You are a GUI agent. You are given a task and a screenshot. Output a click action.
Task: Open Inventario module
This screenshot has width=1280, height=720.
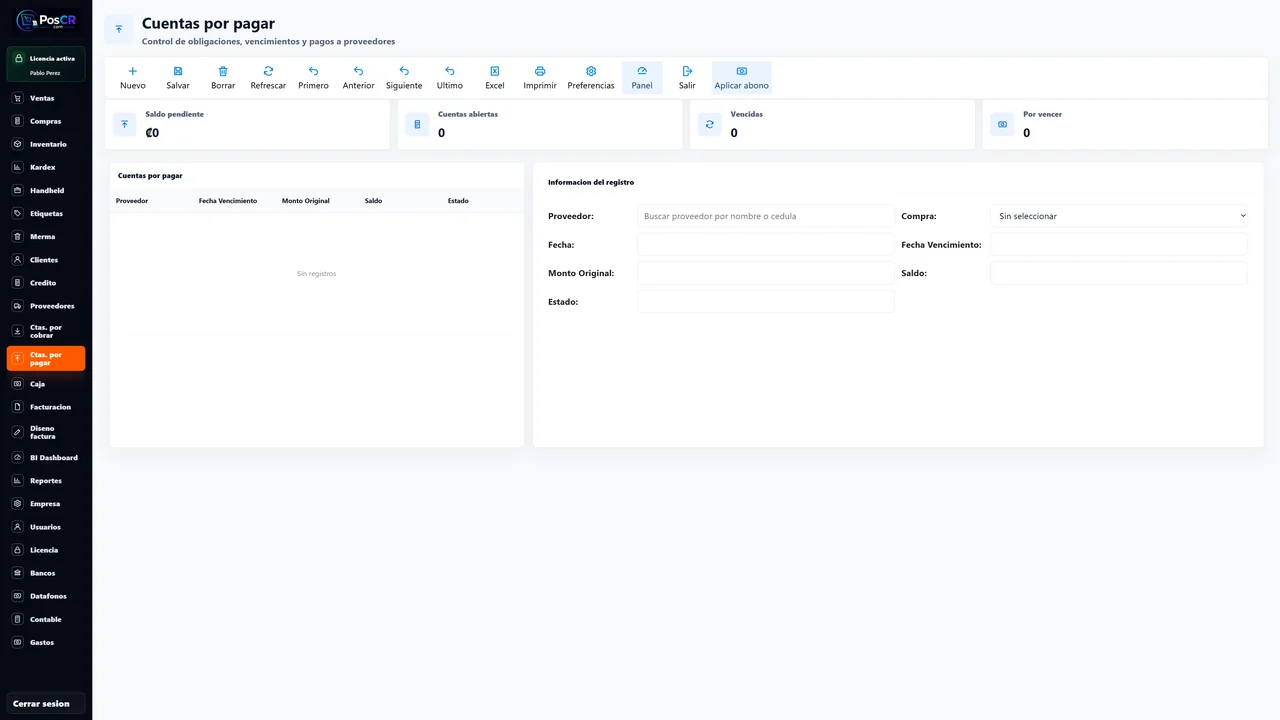46,144
